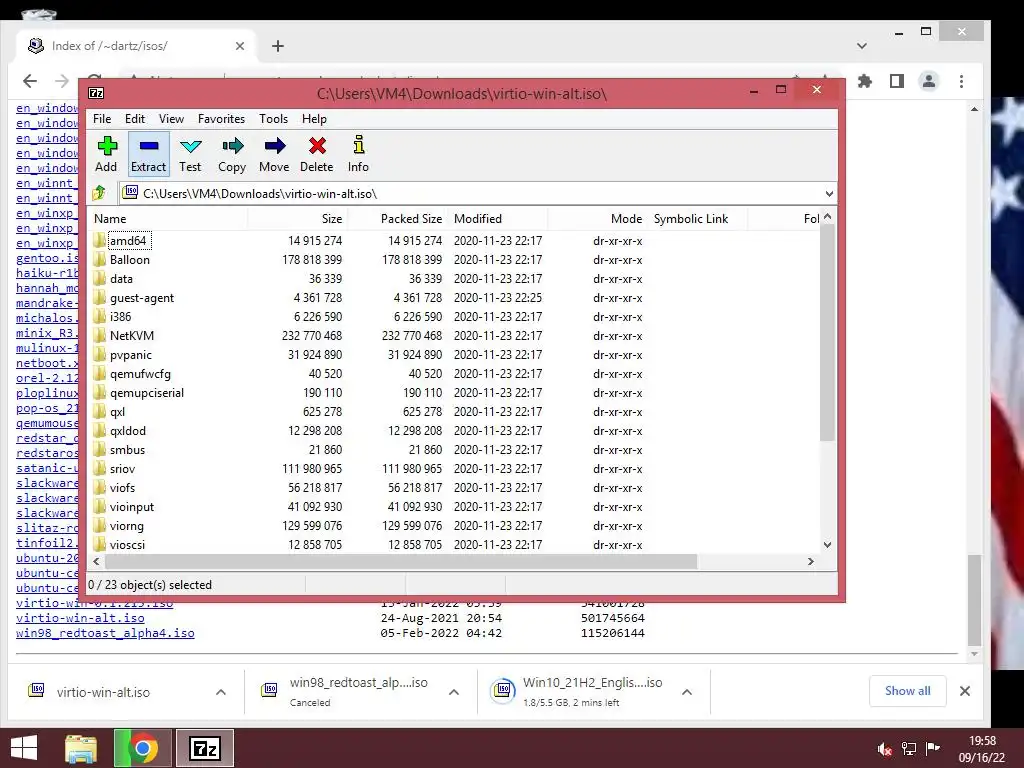Open the Tools menu
The height and width of the screenshot is (768, 1024).
point(273,119)
